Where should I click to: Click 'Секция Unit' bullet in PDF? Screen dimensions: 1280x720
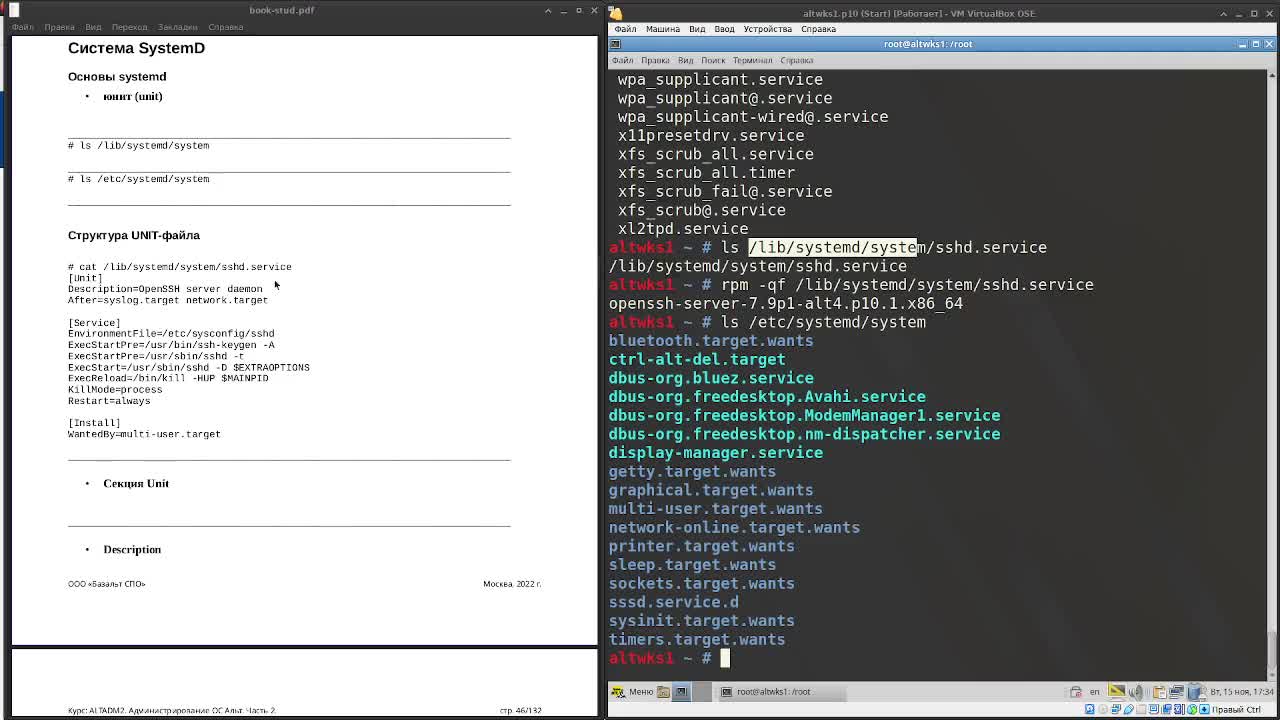pos(136,483)
